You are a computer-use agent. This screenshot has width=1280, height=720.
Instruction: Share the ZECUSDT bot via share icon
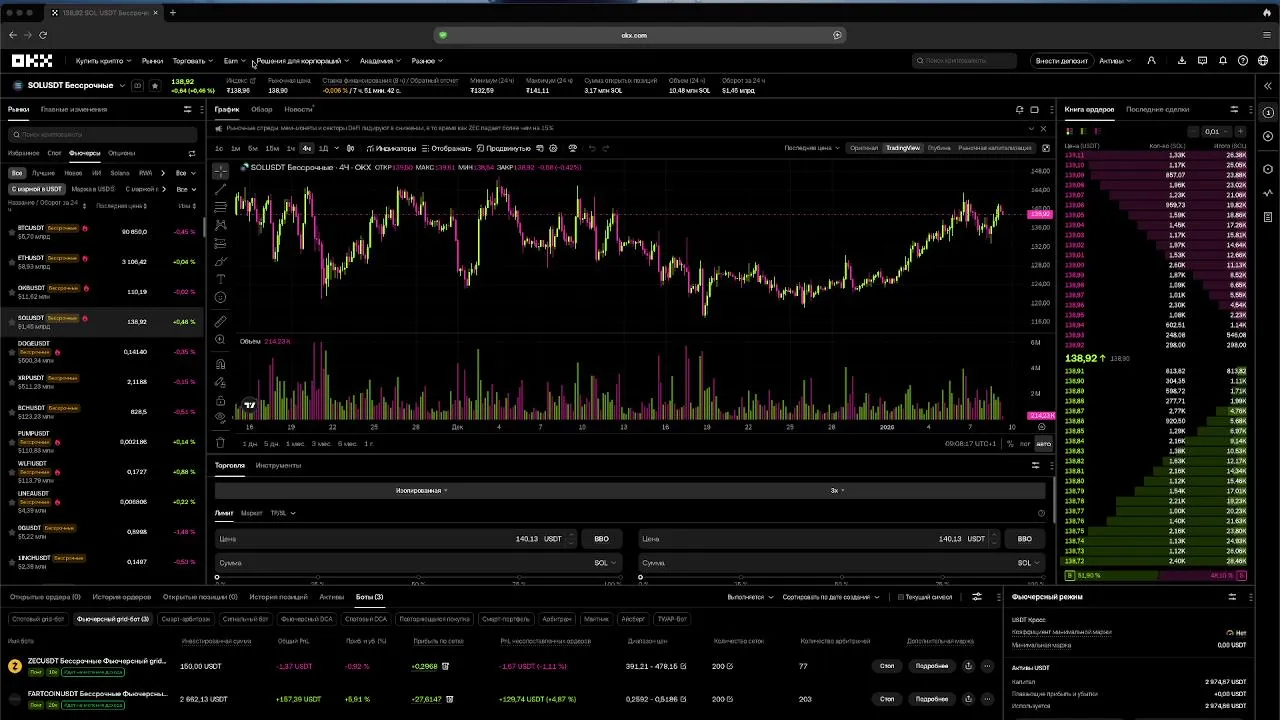pyautogui.click(x=968, y=666)
